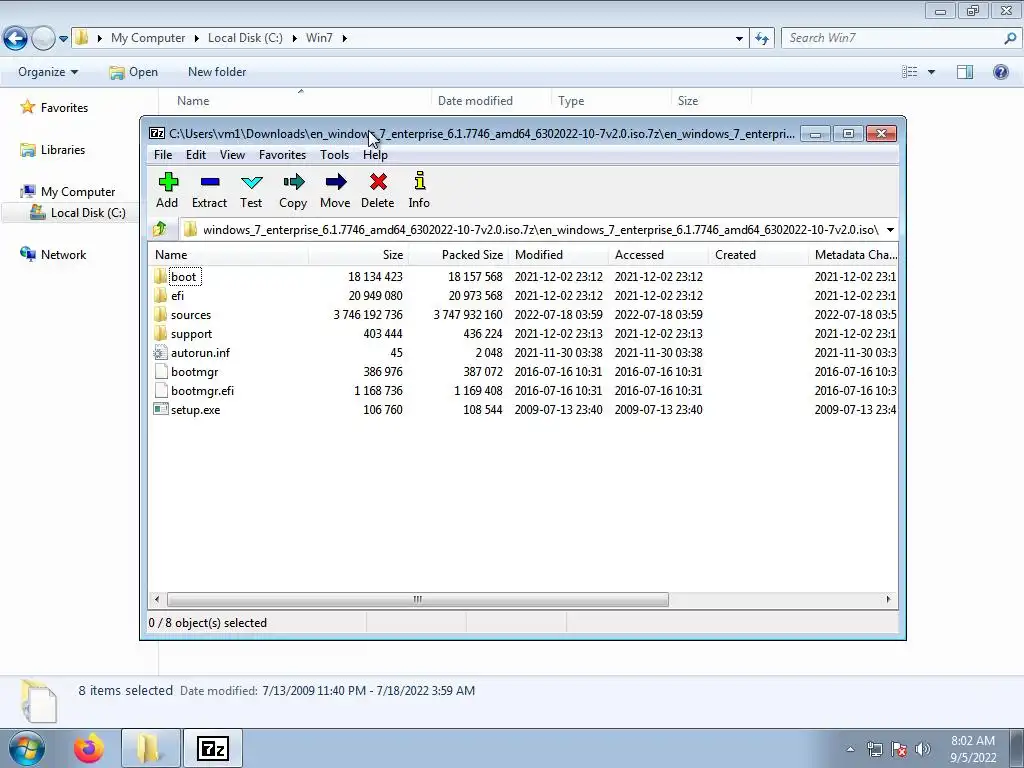Open the Info tool in 7-Zip
This screenshot has width=1024, height=768.
click(x=419, y=182)
